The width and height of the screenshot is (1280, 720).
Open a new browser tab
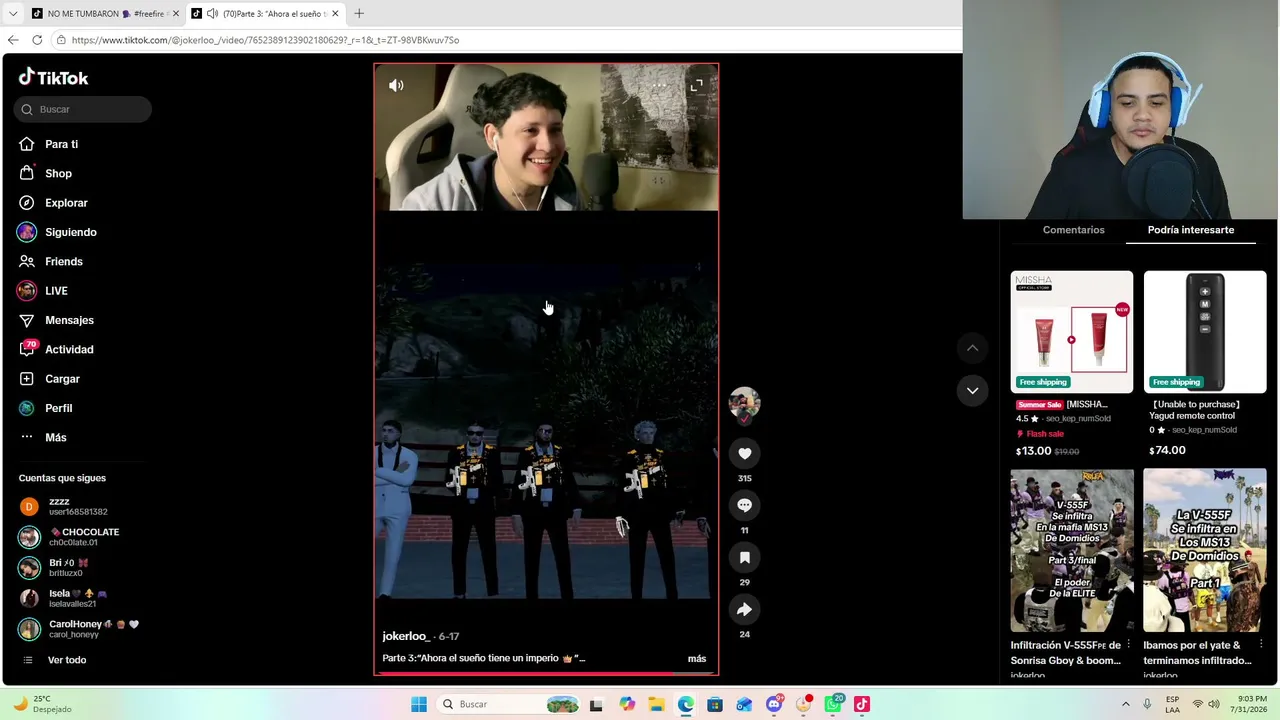359,14
